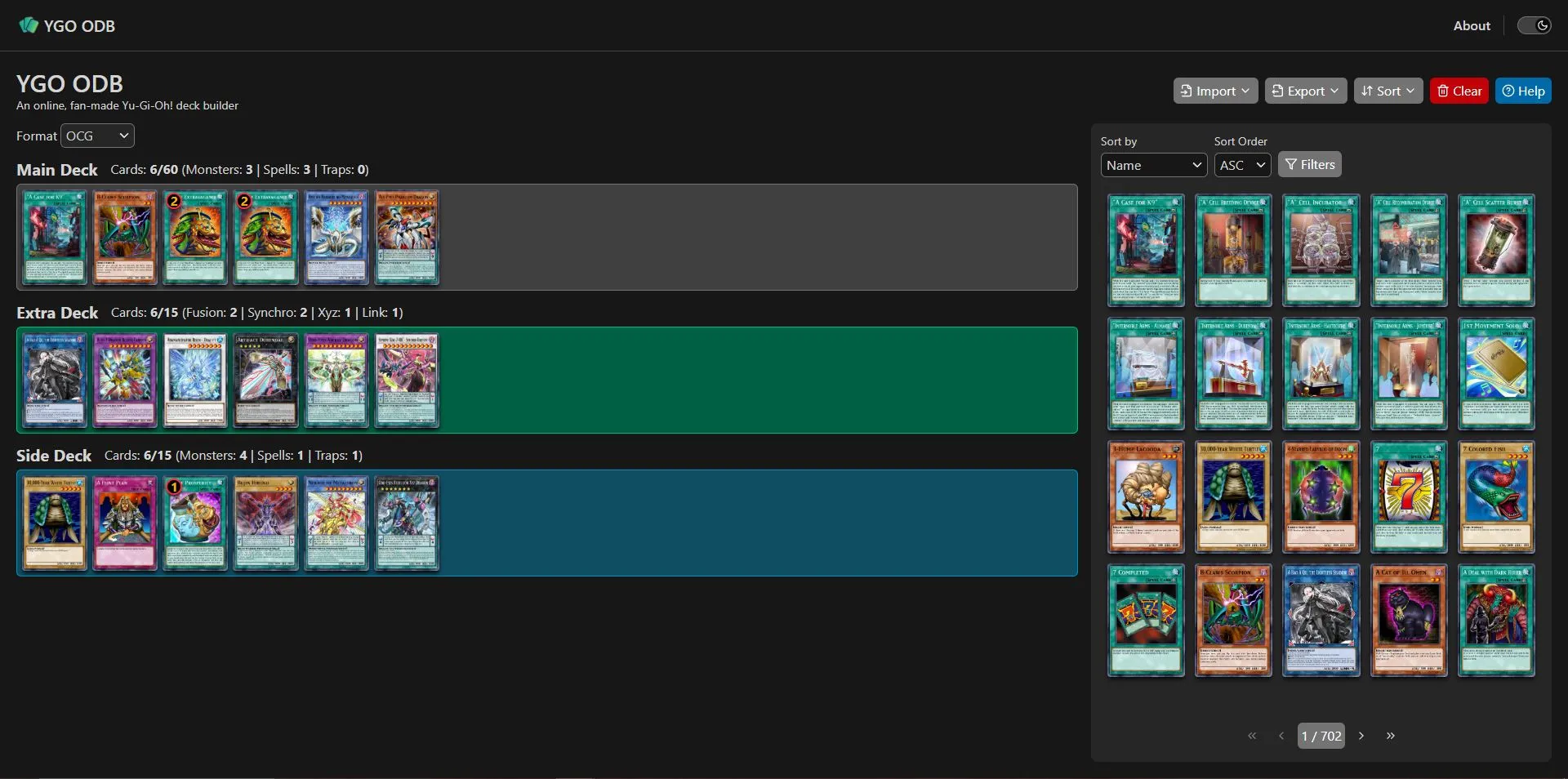Image resolution: width=1568 pixels, height=779 pixels.
Task: Expand the Import menu
Action: click(x=1214, y=91)
